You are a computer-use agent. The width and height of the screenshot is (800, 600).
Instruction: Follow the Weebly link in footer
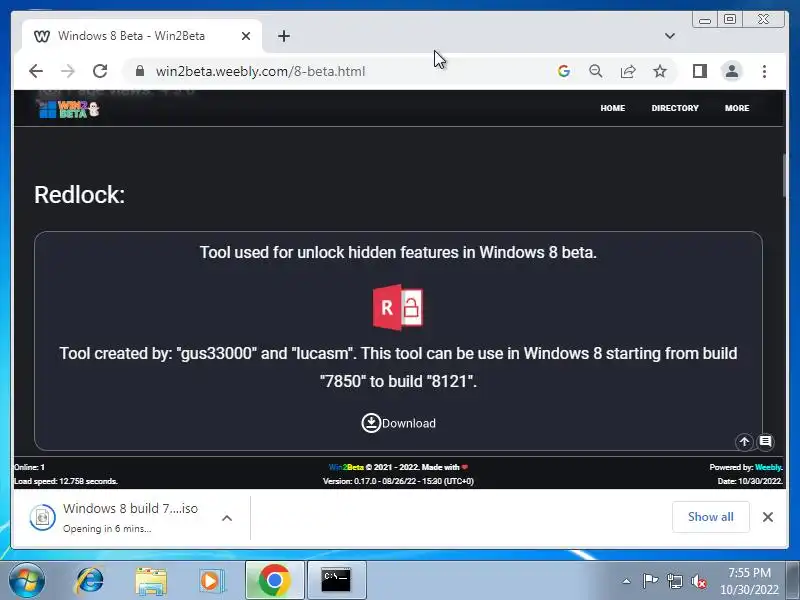[768, 467]
